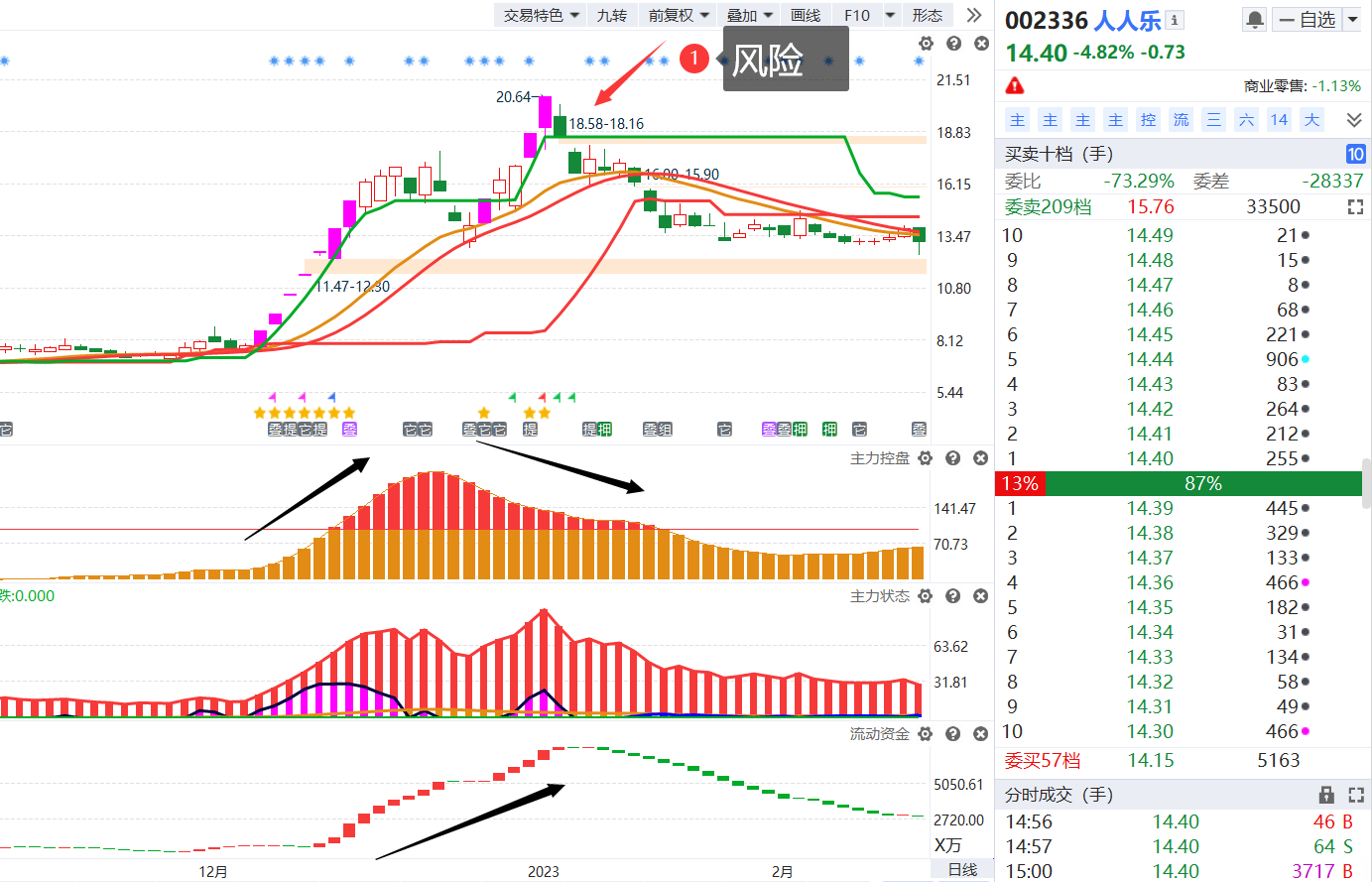Click the lock icon in 分时成交 header
The height and width of the screenshot is (882, 1372).
click(x=1326, y=795)
